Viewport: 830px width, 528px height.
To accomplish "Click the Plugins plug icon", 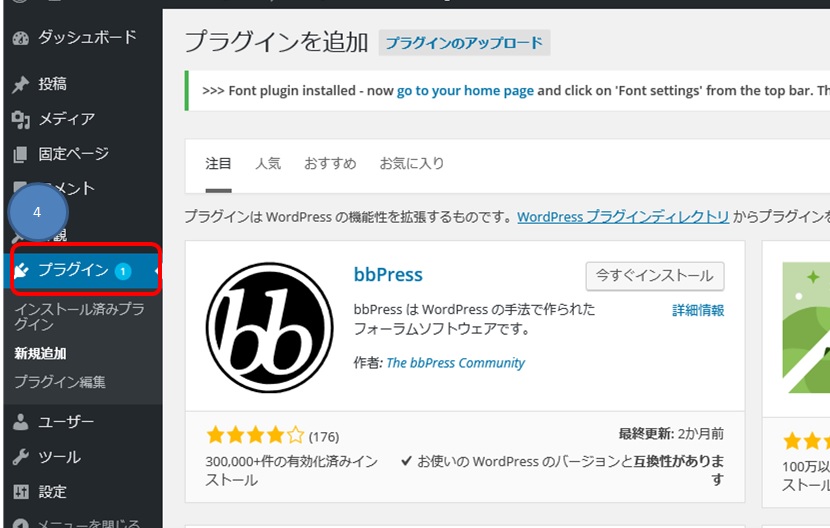I will click(21, 270).
